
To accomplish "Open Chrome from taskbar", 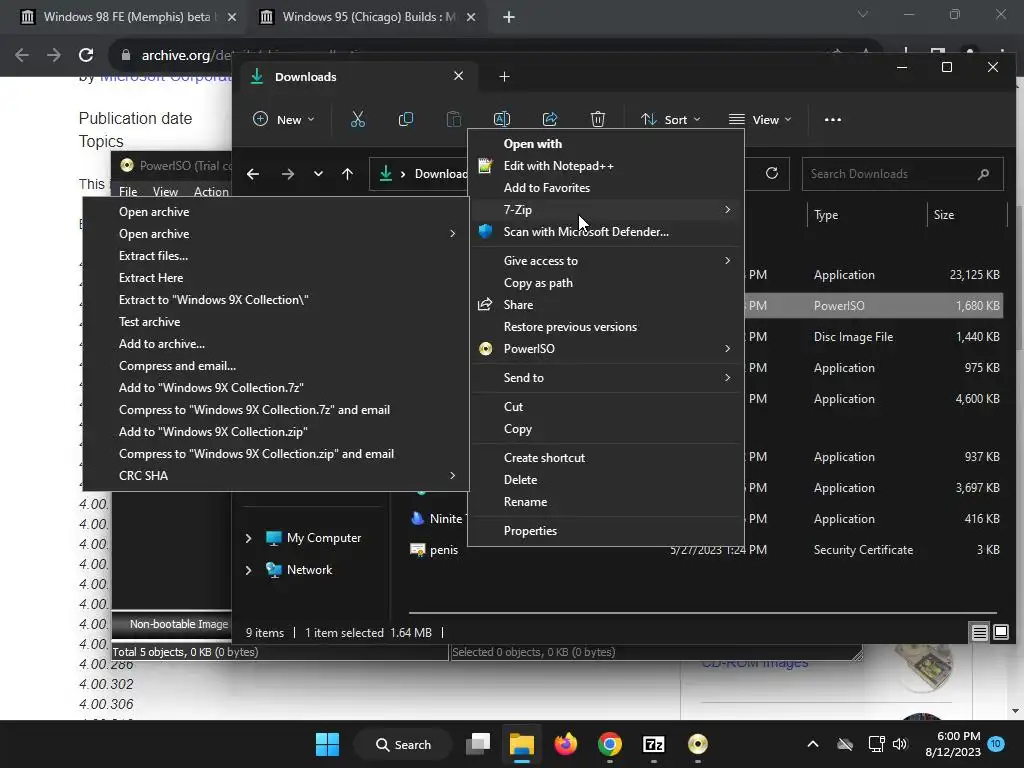I will [x=609, y=744].
